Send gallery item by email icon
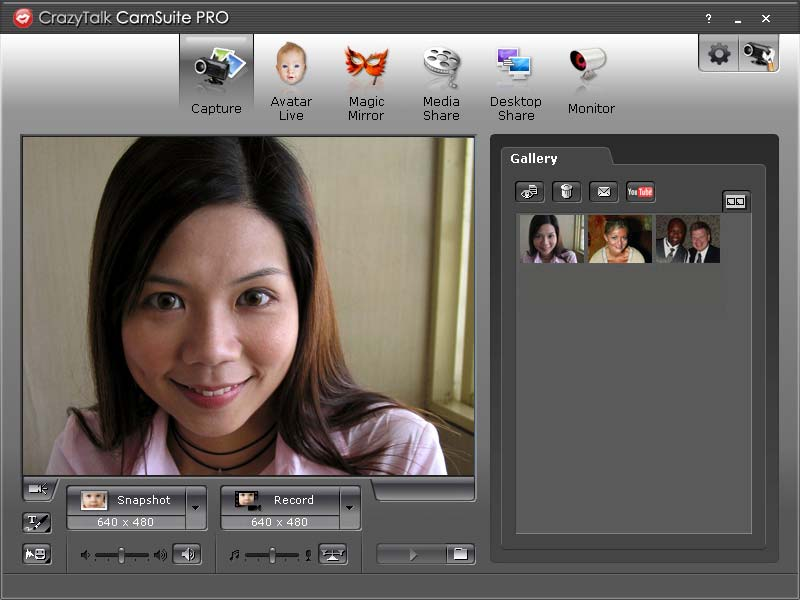800x600 pixels. pyautogui.click(x=604, y=192)
